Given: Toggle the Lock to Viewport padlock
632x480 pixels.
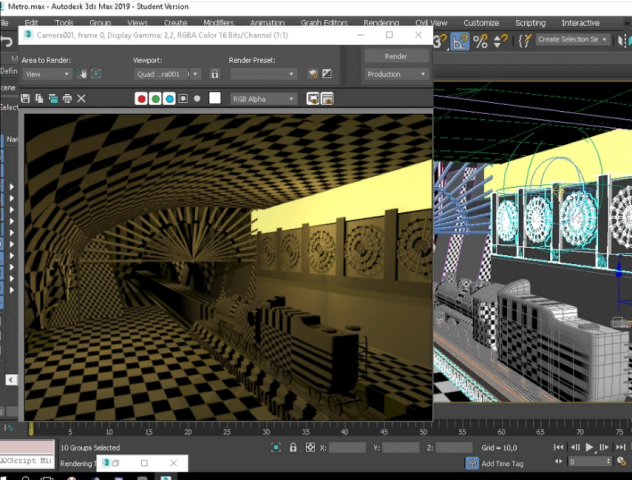Looking at the screenshot, I should (215, 74).
